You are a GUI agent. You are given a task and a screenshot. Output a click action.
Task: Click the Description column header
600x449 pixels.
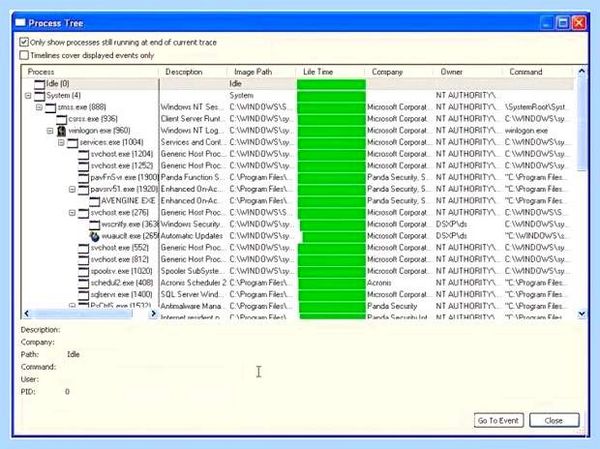(193, 72)
